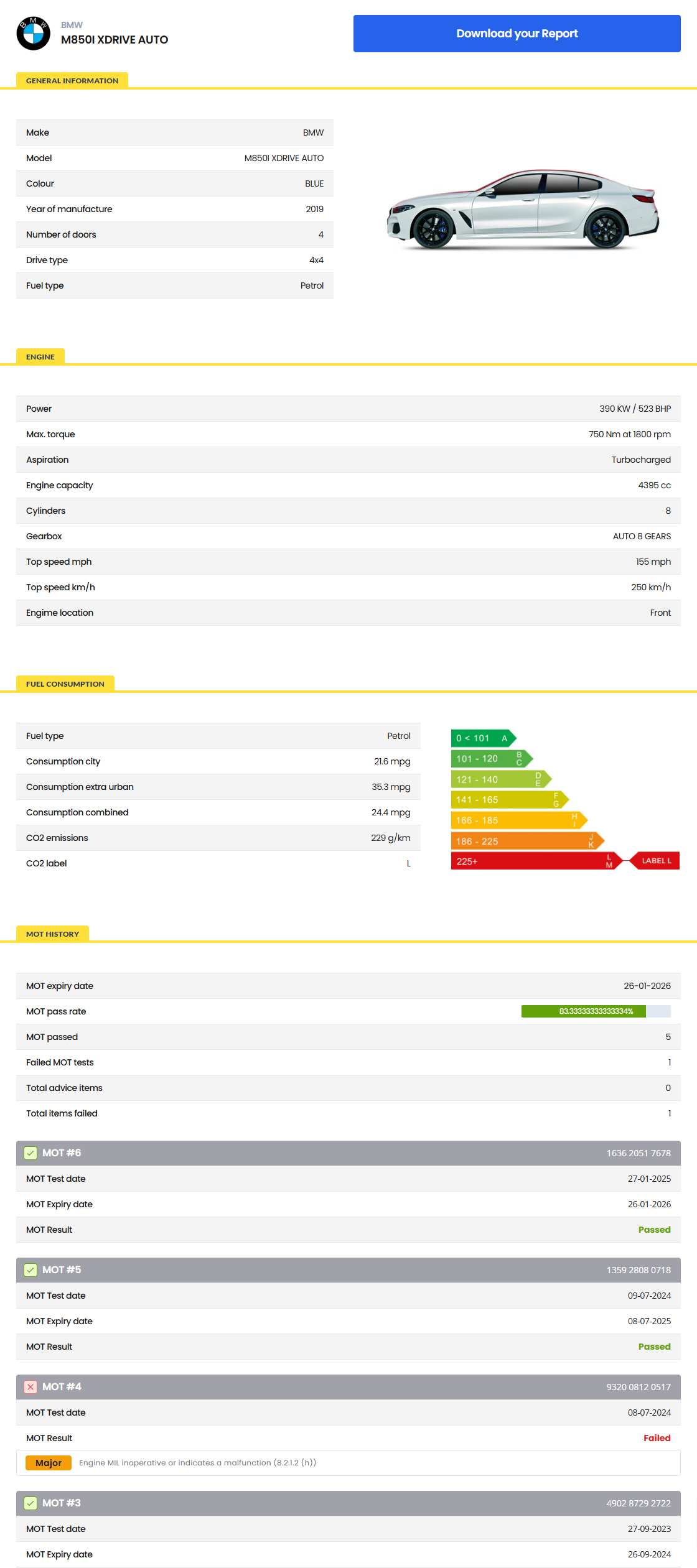Click the orange Major defect badge
Screen dimensions: 697x1568
point(49,1463)
